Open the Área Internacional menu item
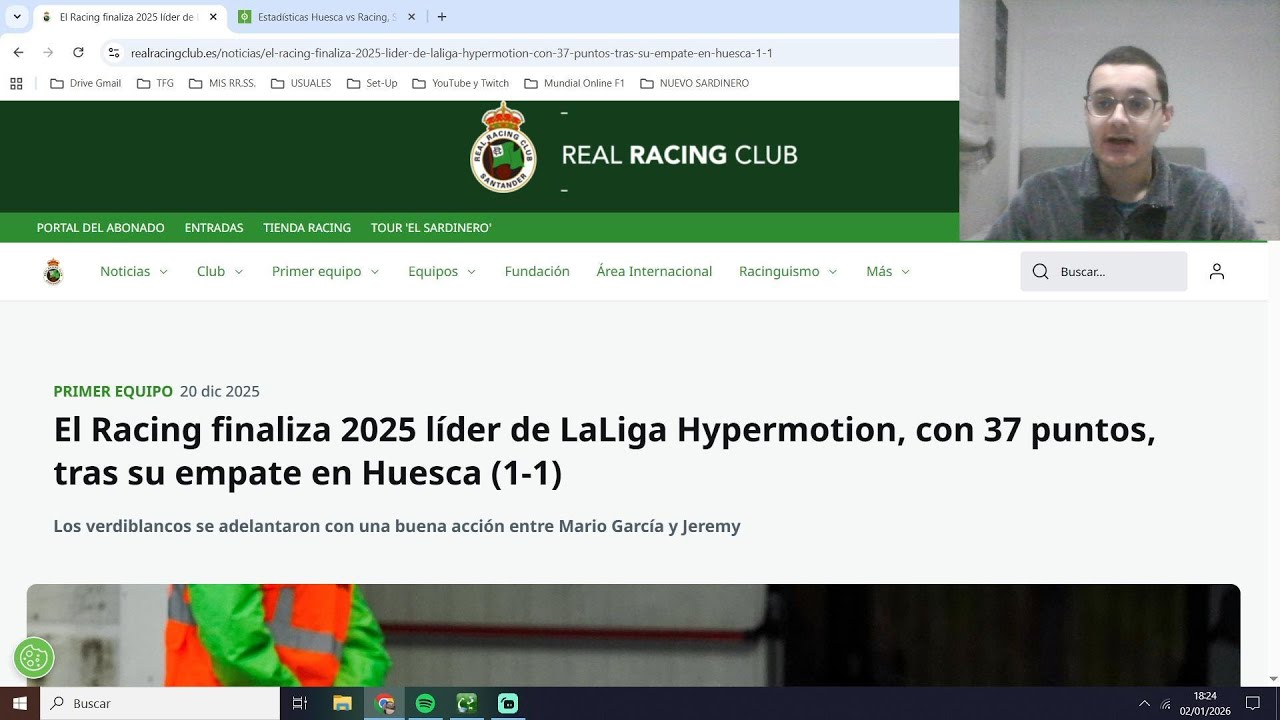The width and height of the screenshot is (1280, 720). [x=654, y=271]
